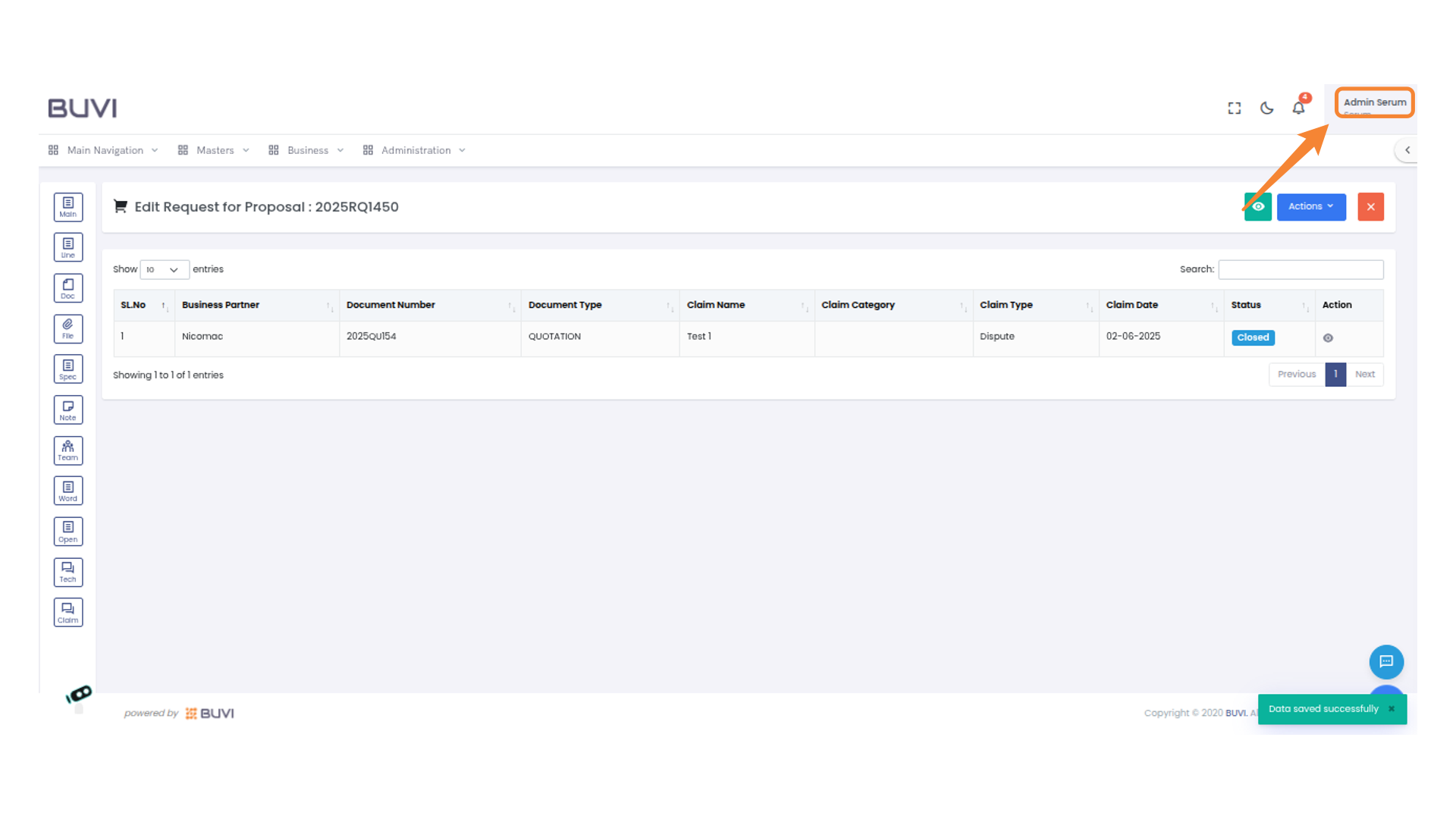Image resolution: width=1456 pixels, height=819 pixels.
Task: Open the Administration menu
Action: [416, 150]
